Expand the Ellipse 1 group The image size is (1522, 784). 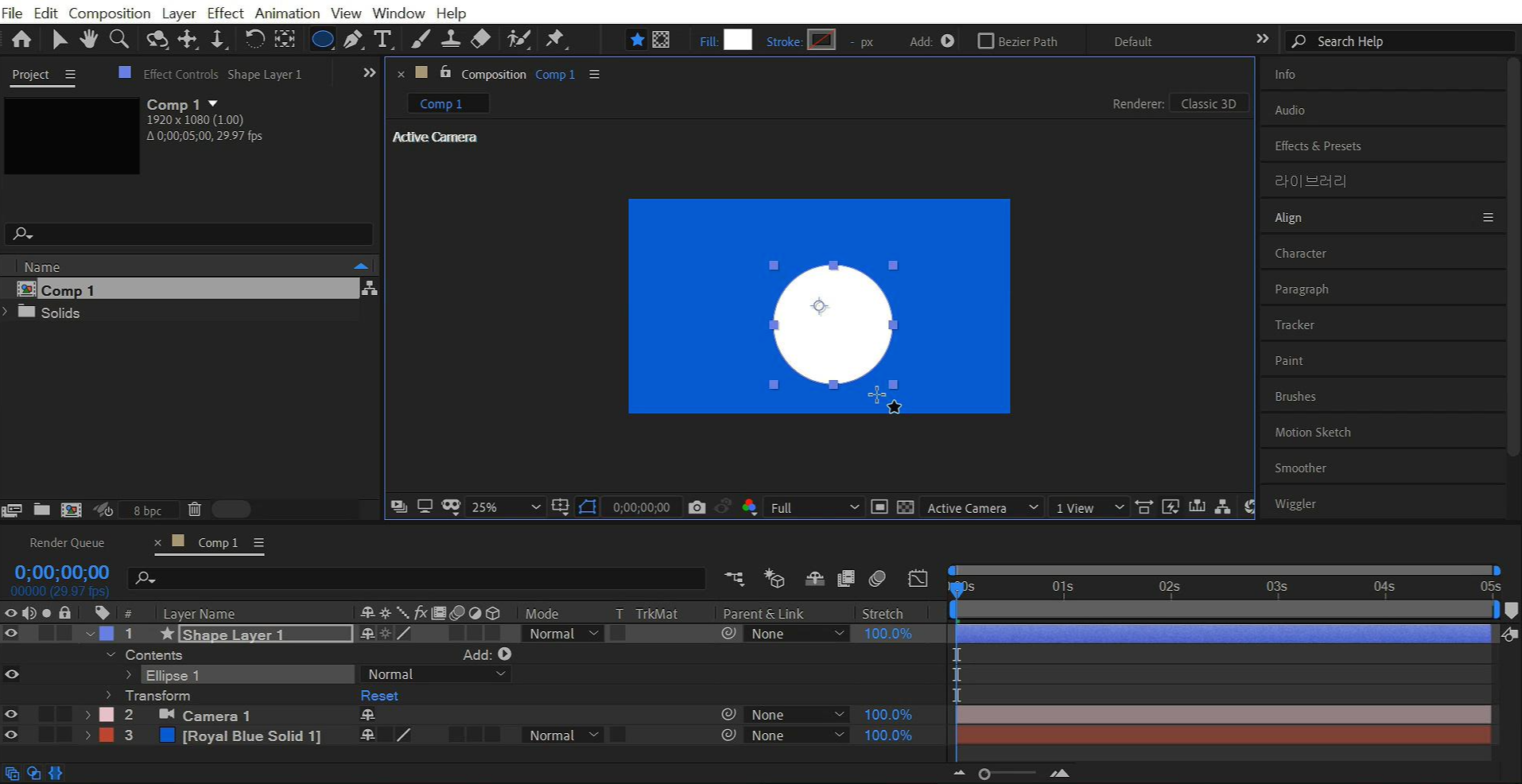(129, 675)
